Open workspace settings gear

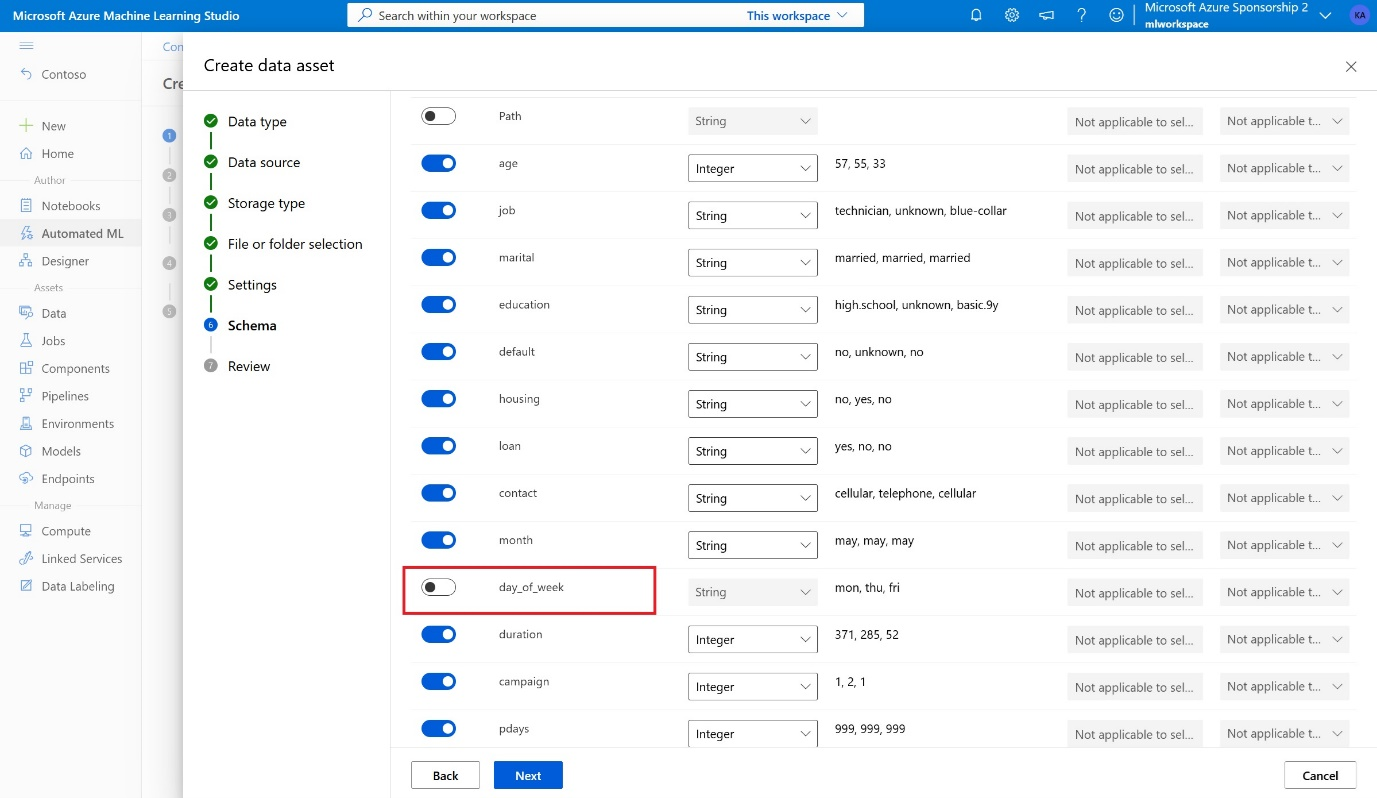coord(1011,15)
